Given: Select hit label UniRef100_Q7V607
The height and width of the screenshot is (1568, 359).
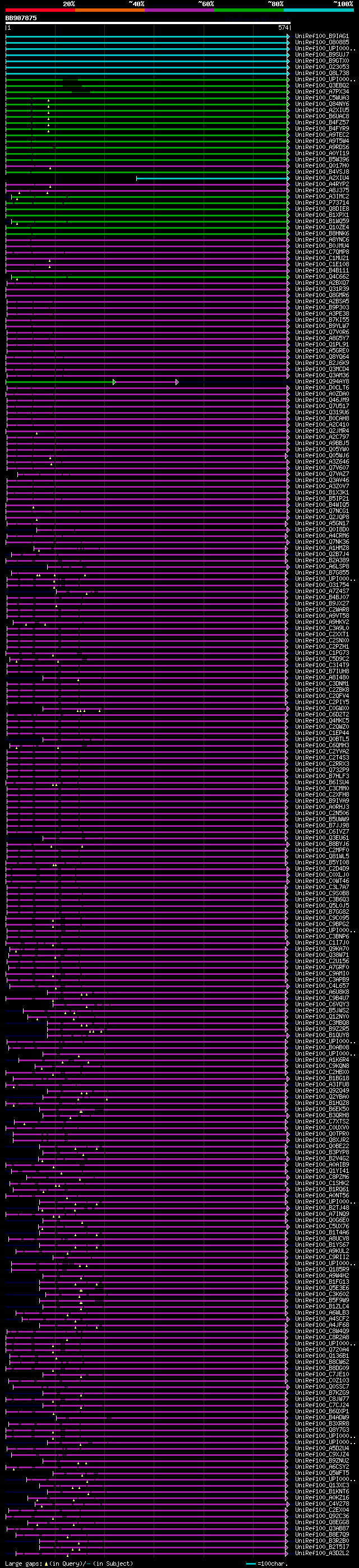Looking at the screenshot, I should [323, 468].
